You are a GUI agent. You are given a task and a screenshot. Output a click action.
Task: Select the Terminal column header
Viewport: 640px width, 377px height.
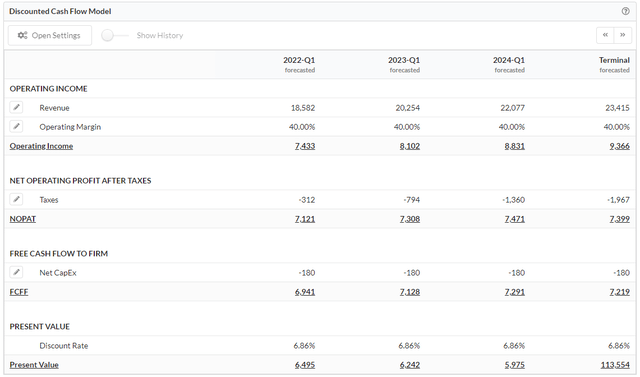coord(614,64)
